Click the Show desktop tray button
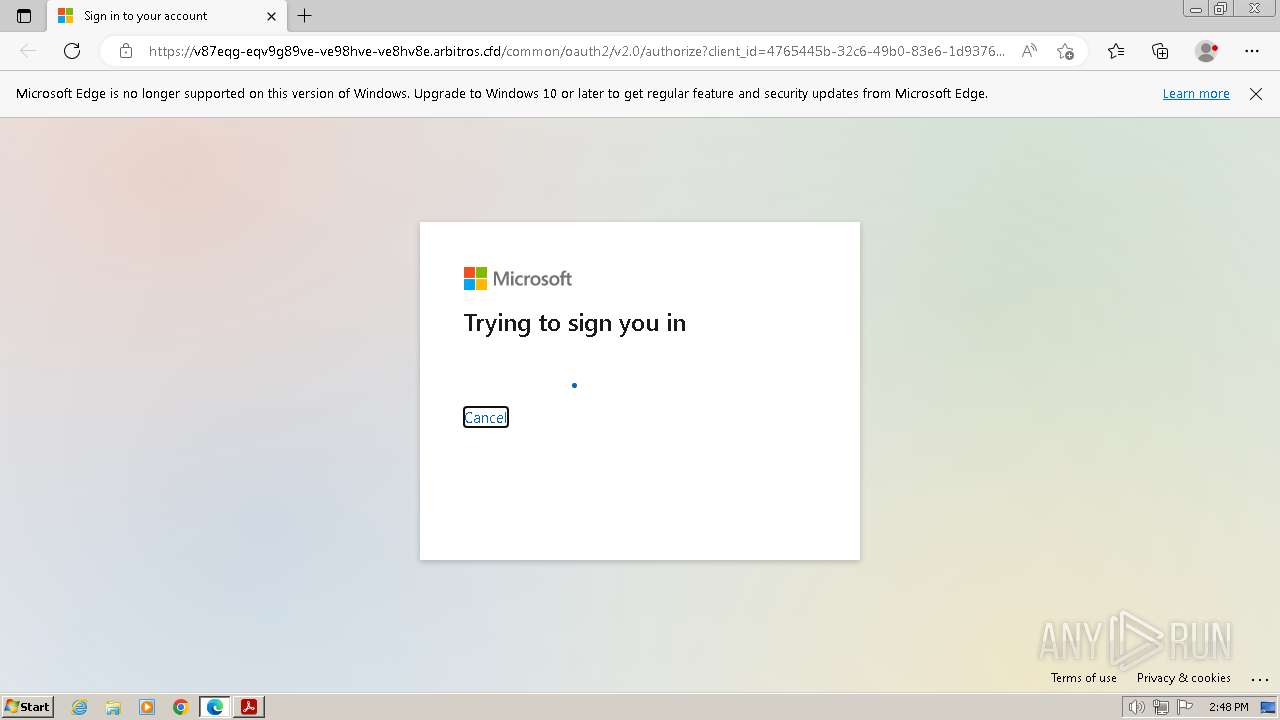Screen dimensions: 1280x720 tap(1268, 707)
